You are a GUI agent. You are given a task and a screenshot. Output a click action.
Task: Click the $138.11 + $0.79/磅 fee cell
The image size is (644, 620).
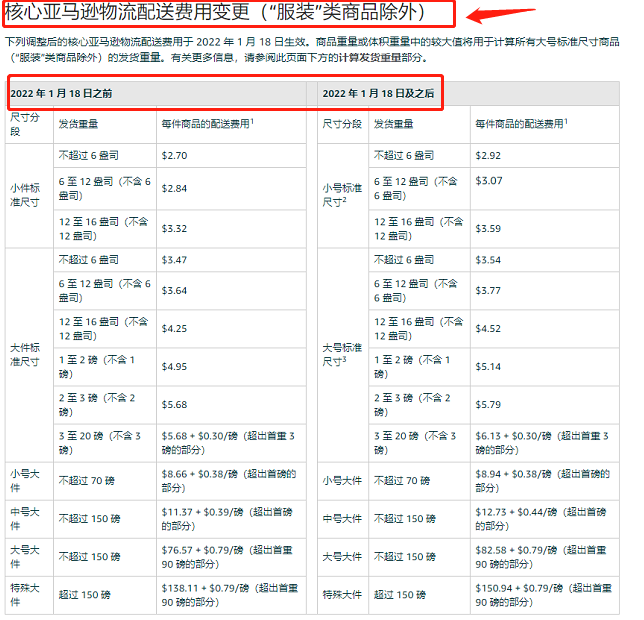[231, 595]
